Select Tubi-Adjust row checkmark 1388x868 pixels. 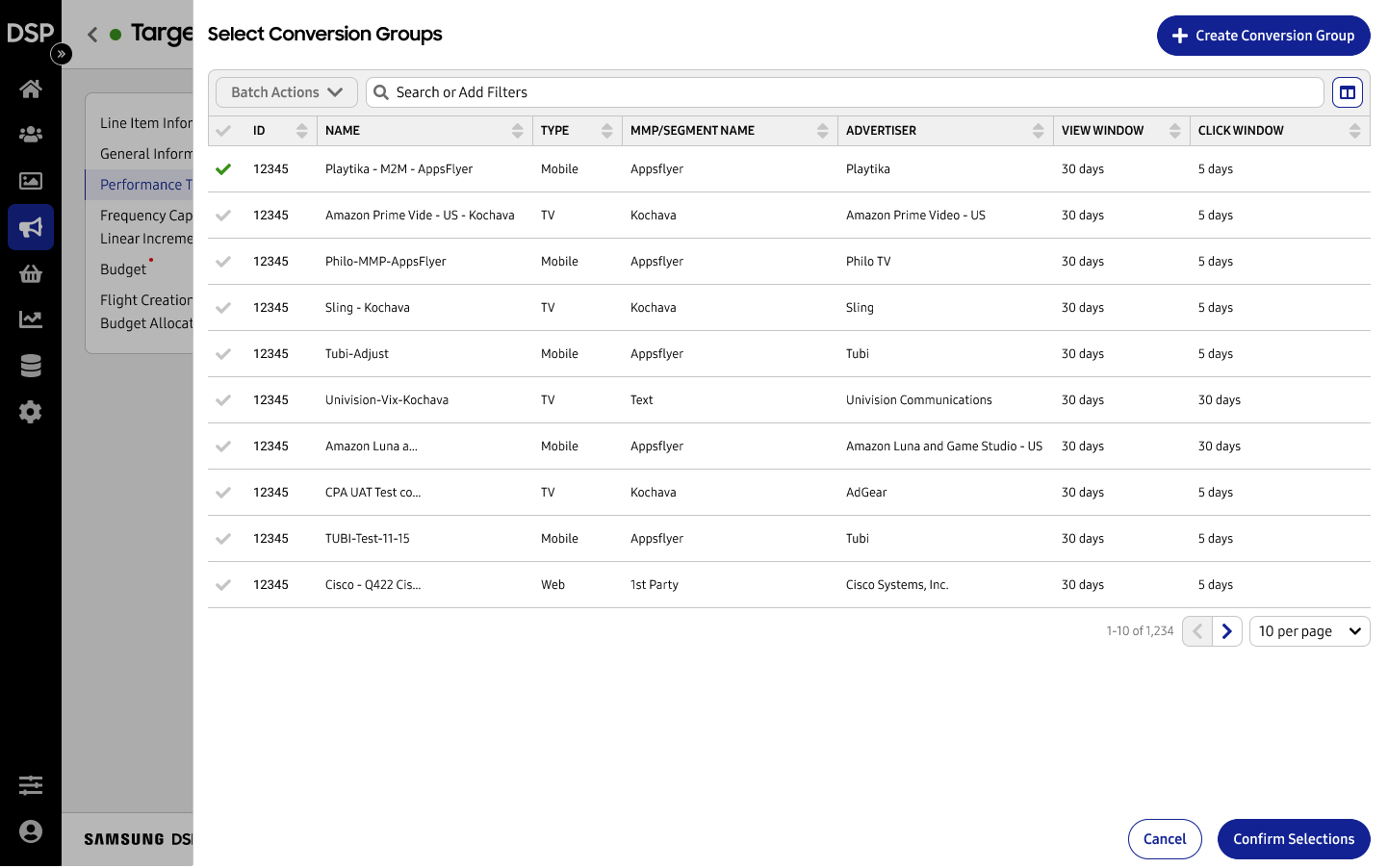pyautogui.click(x=223, y=354)
